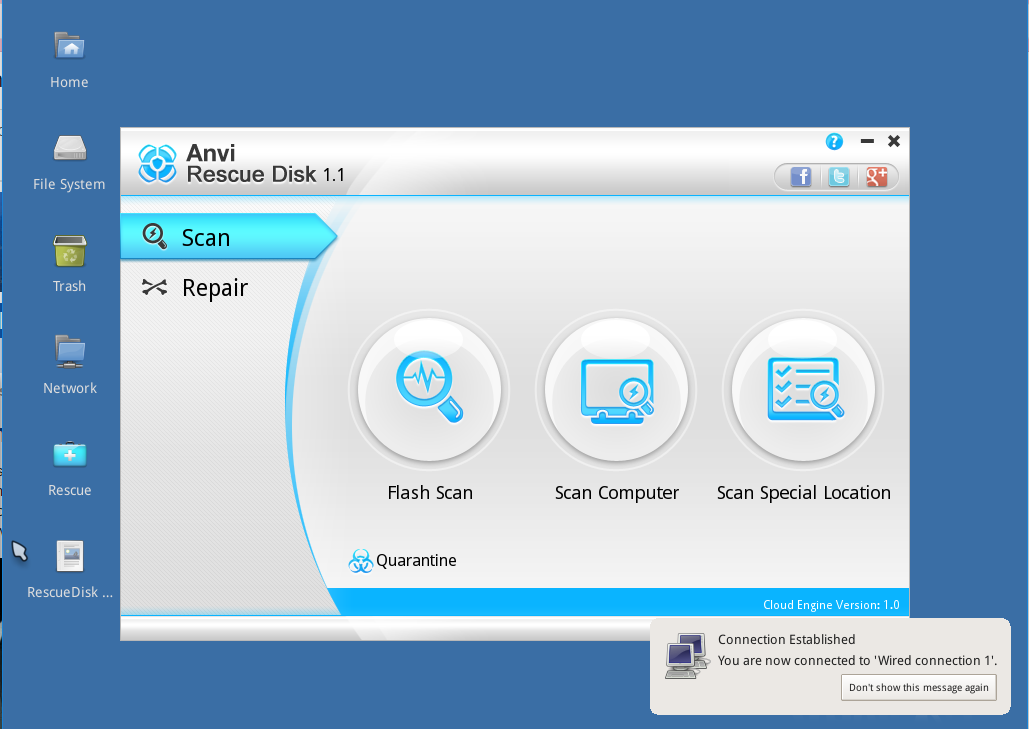Open the Facebook share icon
Image resolution: width=1029 pixels, height=729 pixels.
pos(801,177)
